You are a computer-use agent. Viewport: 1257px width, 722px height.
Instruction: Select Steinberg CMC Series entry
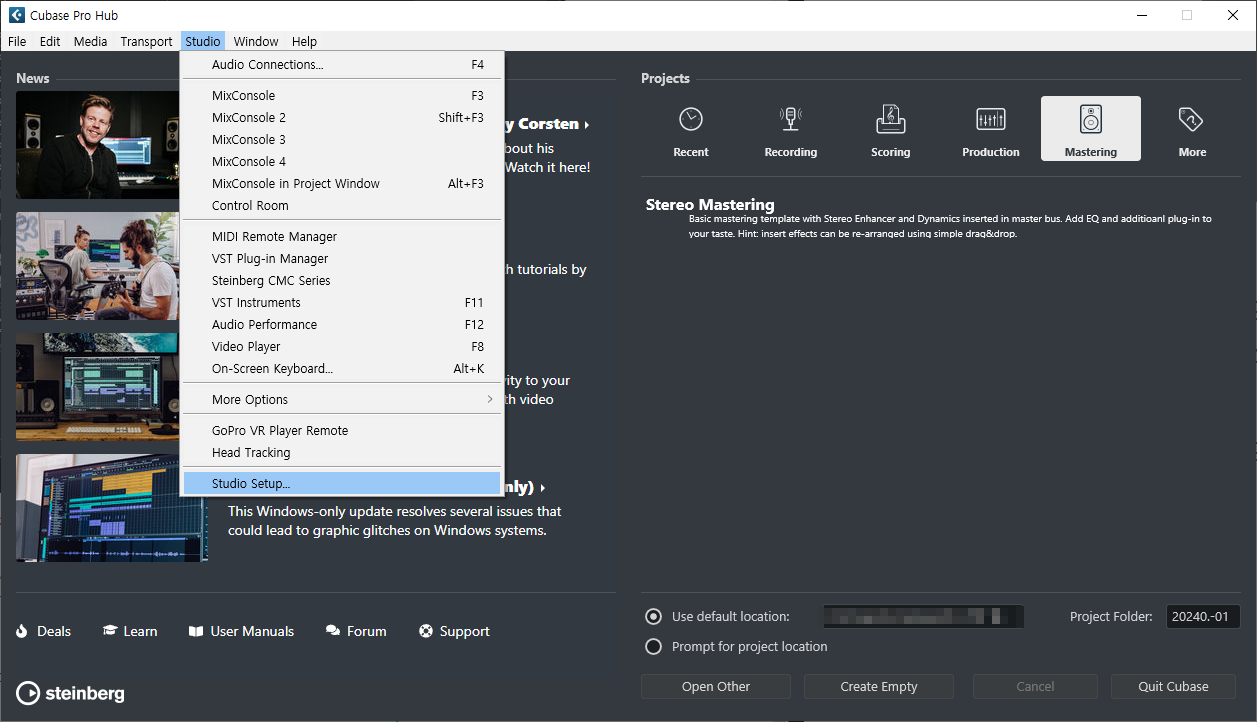point(342,280)
